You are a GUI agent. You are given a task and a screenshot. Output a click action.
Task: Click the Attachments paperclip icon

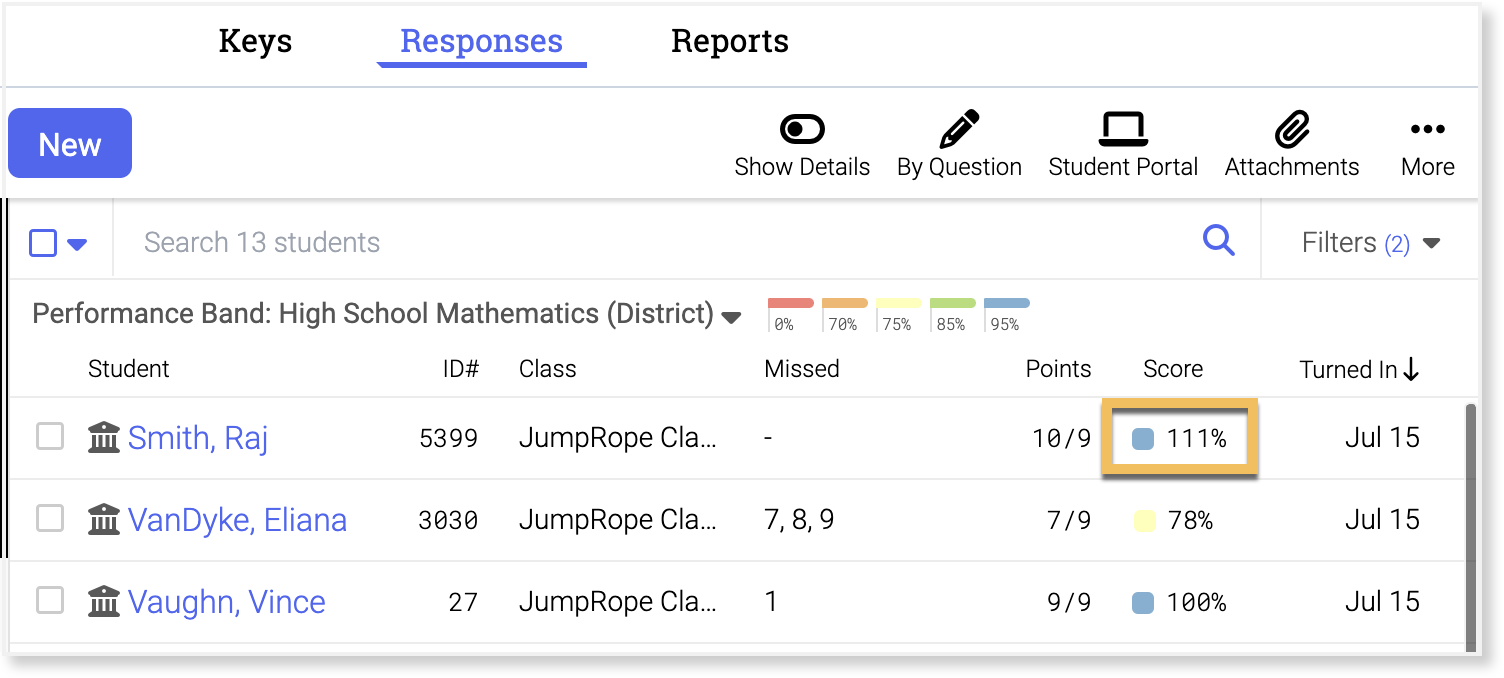point(1292,130)
